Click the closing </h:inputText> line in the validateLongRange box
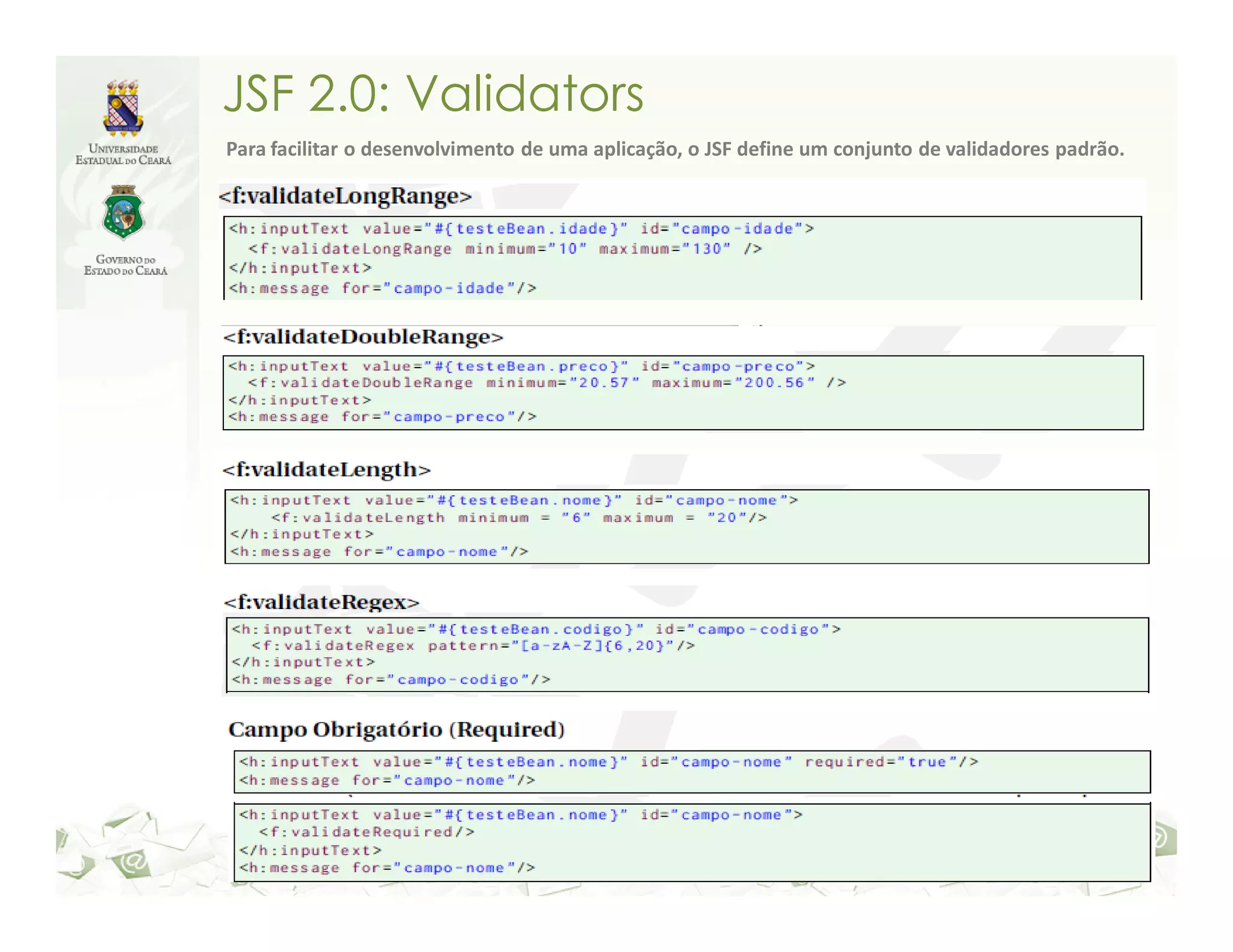1233x952 pixels. pos(300,268)
